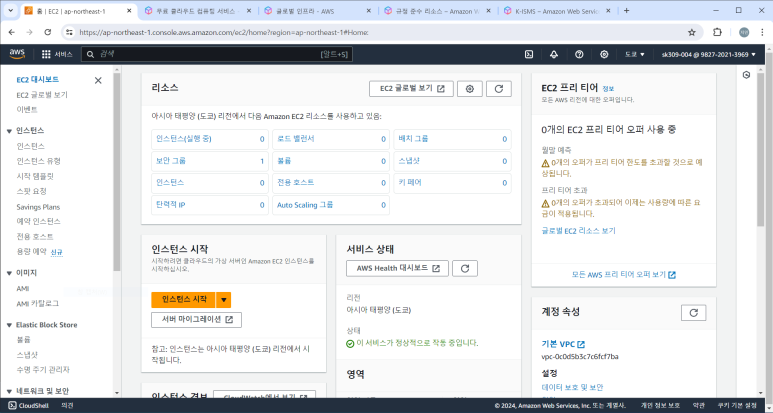The width and height of the screenshot is (773, 413).
Task: Open the notifications bell icon
Action: [x=554, y=54]
